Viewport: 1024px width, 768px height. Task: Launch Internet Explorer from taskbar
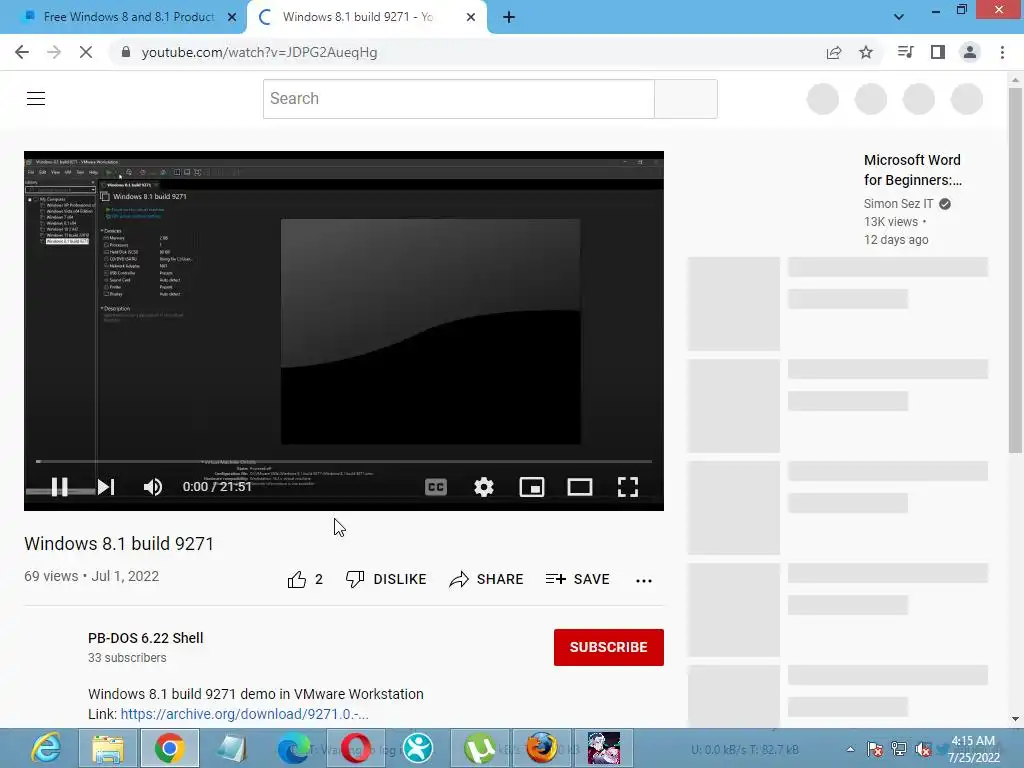pyautogui.click(x=46, y=748)
